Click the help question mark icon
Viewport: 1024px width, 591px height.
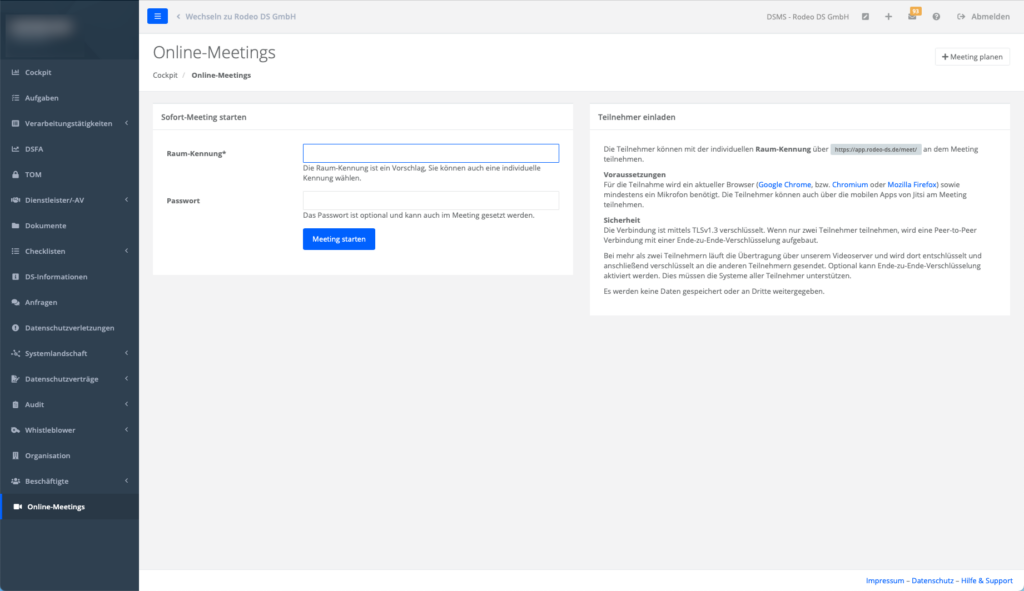pyautogui.click(x=936, y=17)
